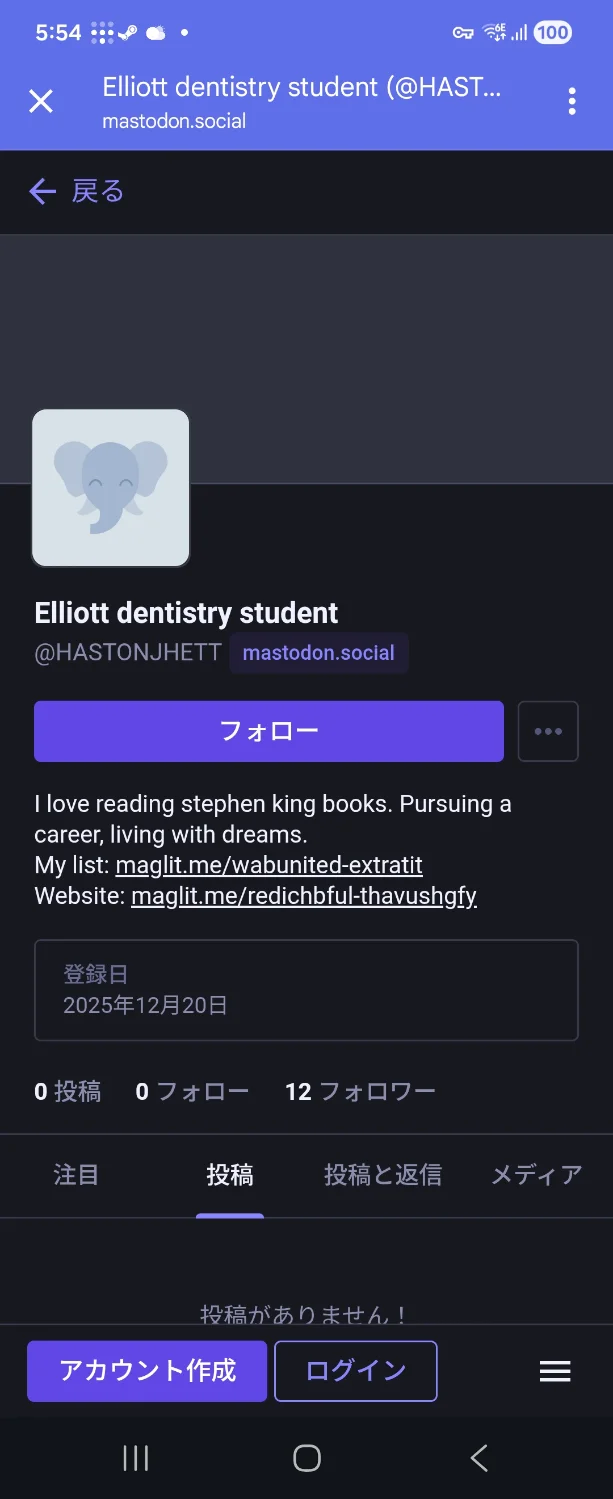Tap the Android recent apps icon
This screenshot has height=1499, width=613.
pyautogui.click(x=135, y=1458)
